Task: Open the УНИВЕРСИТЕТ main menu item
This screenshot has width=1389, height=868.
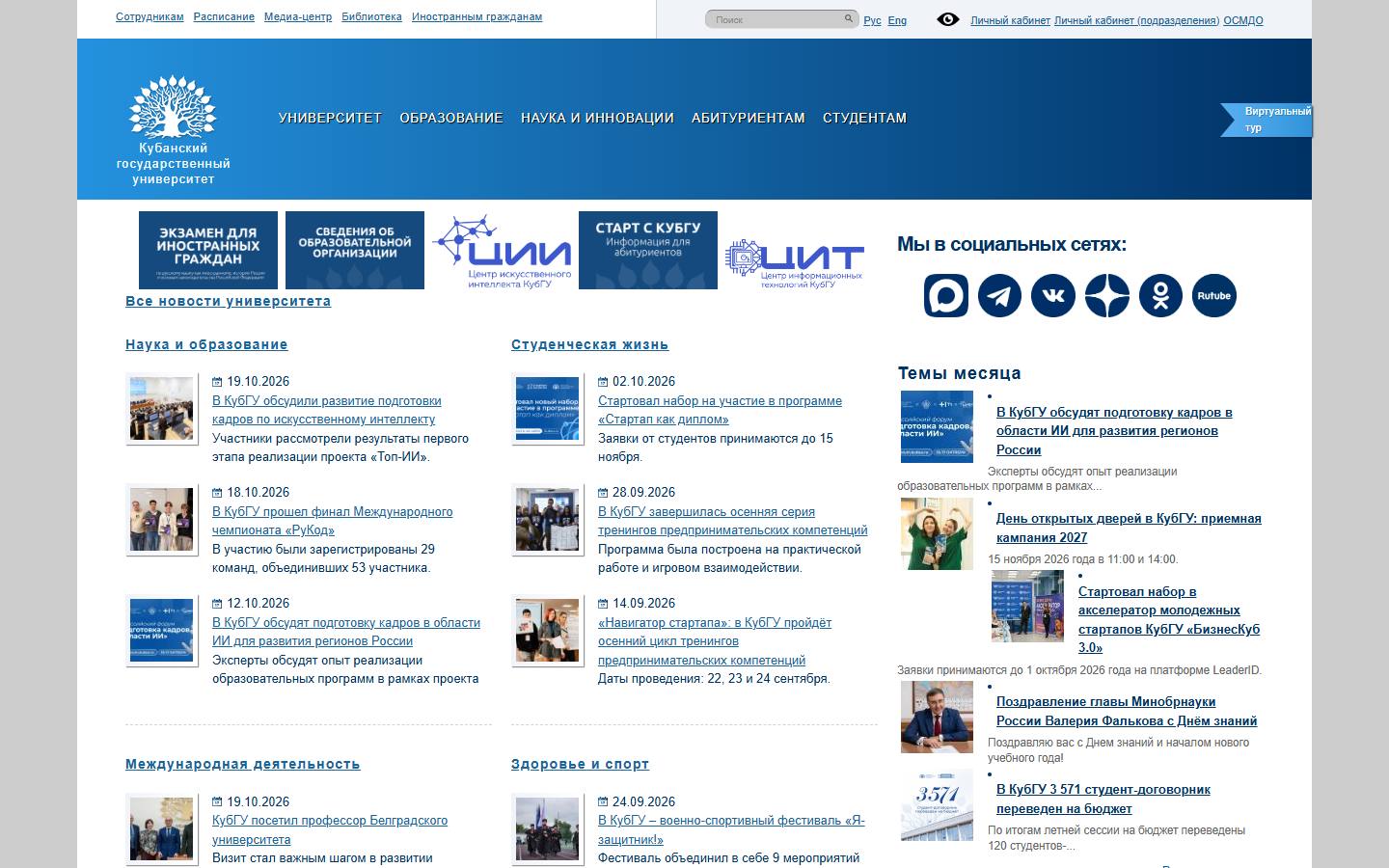Action: click(330, 118)
